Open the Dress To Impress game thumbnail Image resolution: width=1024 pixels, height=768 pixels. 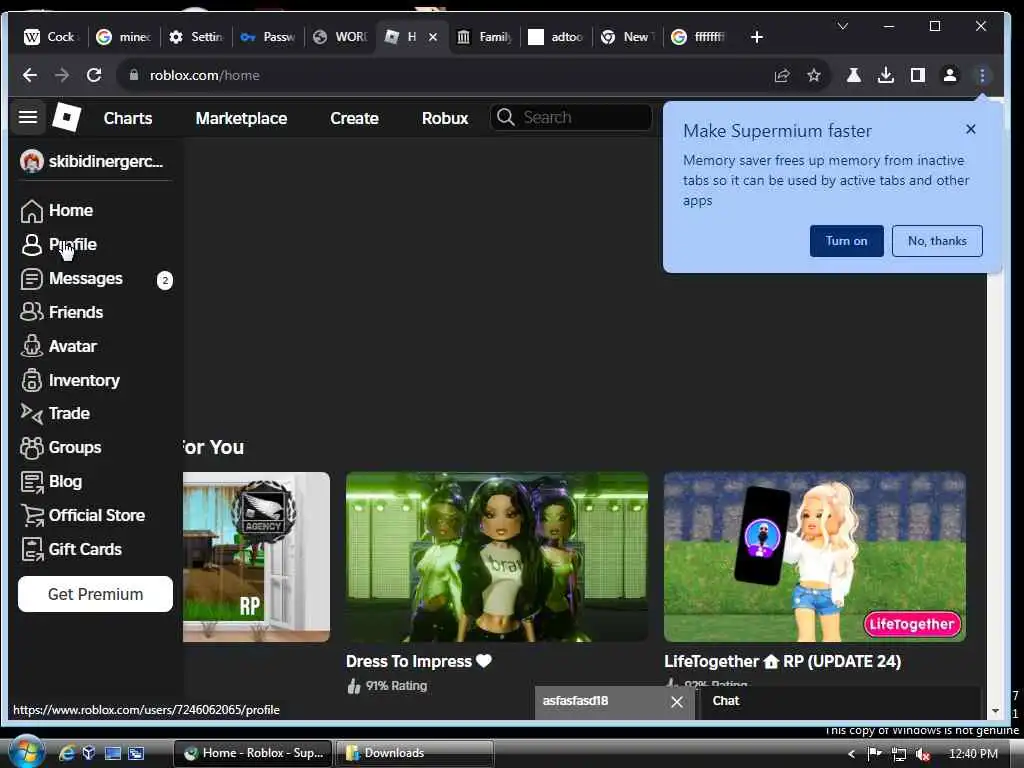pyautogui.click(x=497, y=557)
